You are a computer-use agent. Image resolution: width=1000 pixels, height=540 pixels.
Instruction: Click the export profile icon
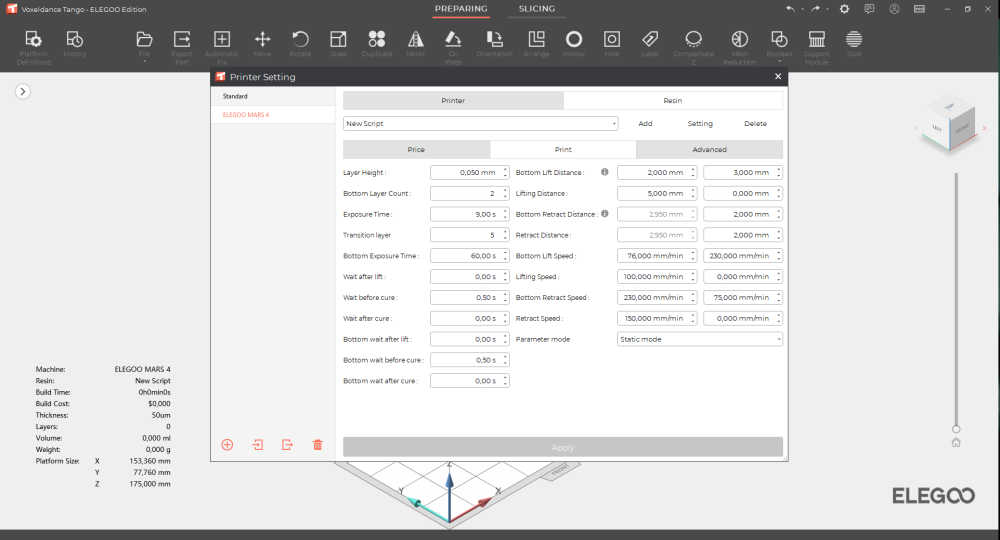[x=288, y=445]
